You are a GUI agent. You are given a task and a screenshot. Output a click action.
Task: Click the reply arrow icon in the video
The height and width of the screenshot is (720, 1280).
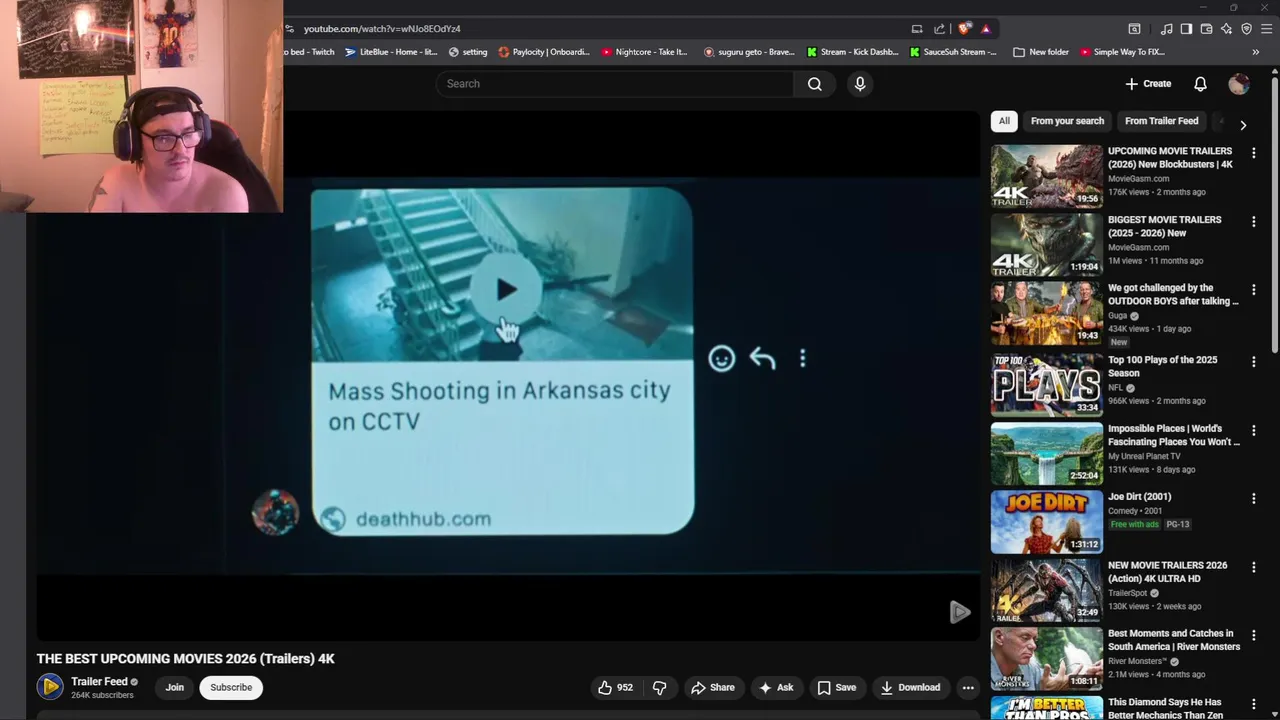[x=762, y=358]
